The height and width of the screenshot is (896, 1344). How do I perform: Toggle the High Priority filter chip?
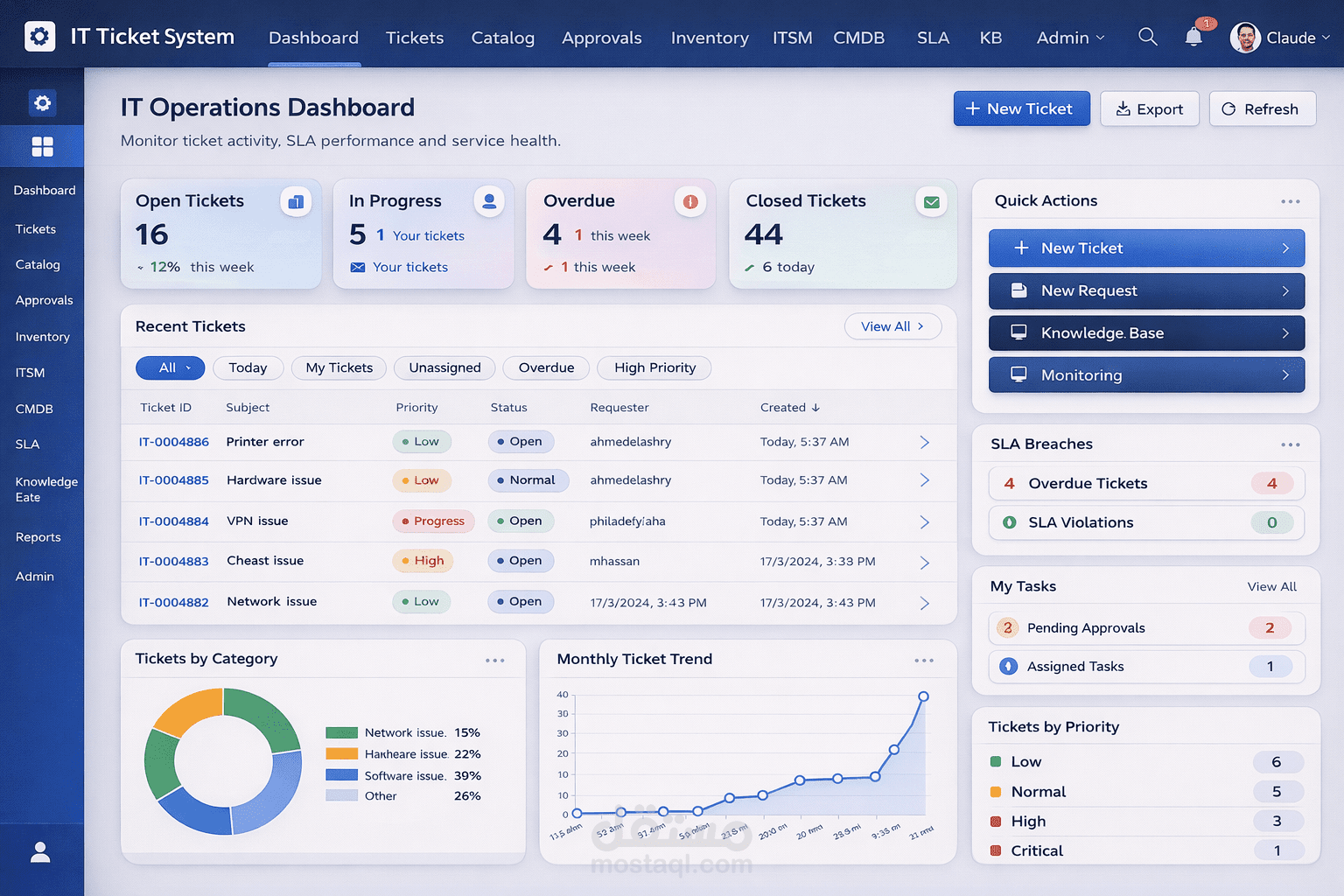[x=654, y=367]
